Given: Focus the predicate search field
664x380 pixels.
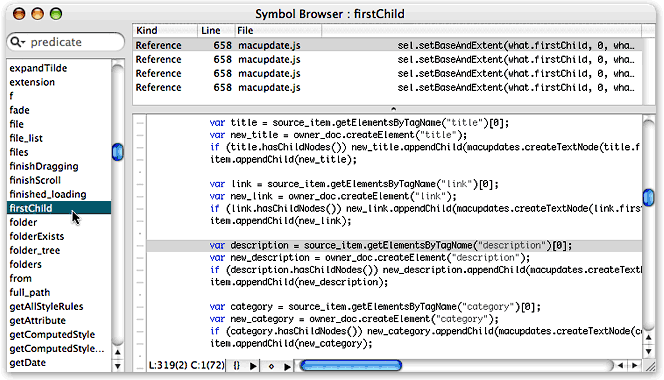Looking at the screenshot, I should pos(66,42).
